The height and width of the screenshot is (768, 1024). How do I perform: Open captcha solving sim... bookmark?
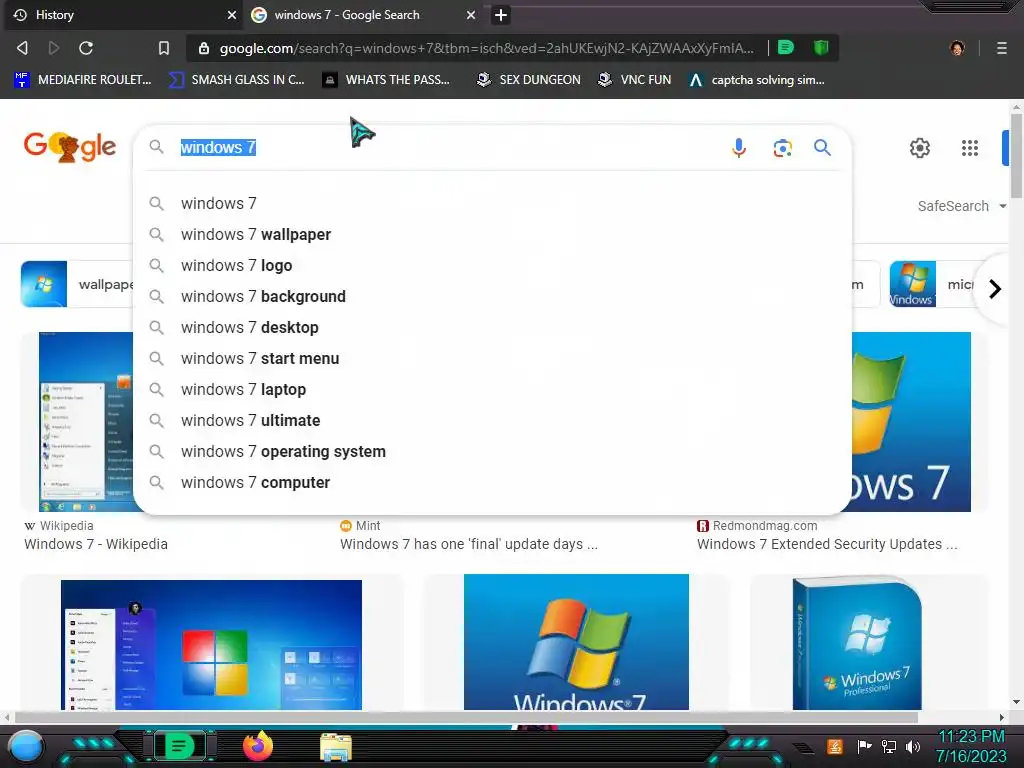[x=757, y=80]
